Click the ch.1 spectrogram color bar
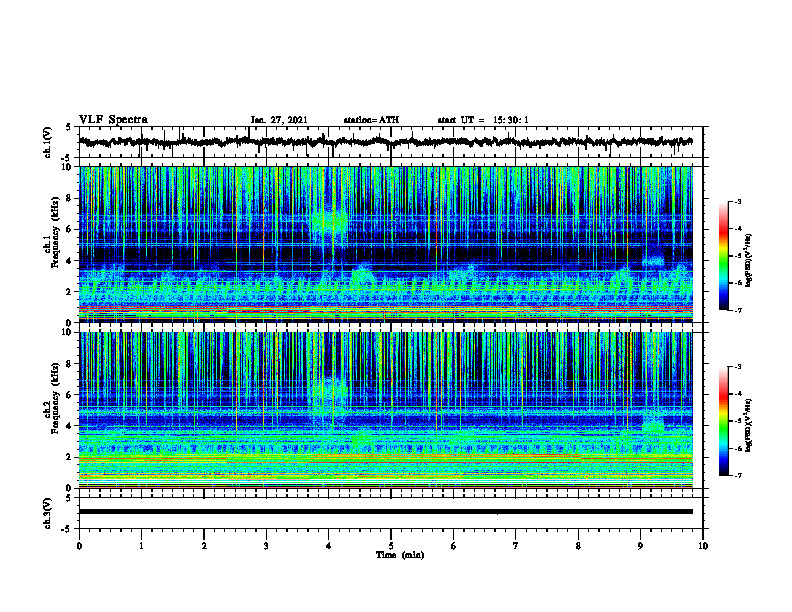Screen dimensions: 792x612 (724, 256)
